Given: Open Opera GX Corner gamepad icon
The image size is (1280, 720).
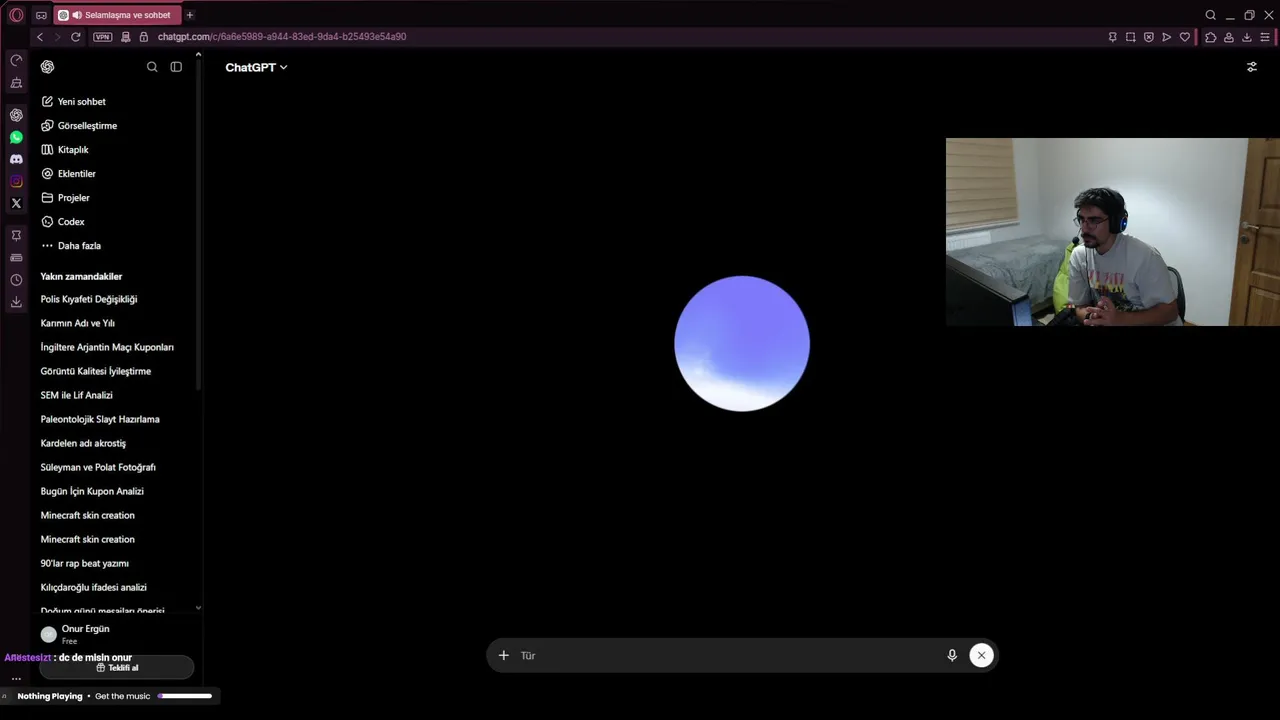Looking at the screenshot, I should coord(41,15).
